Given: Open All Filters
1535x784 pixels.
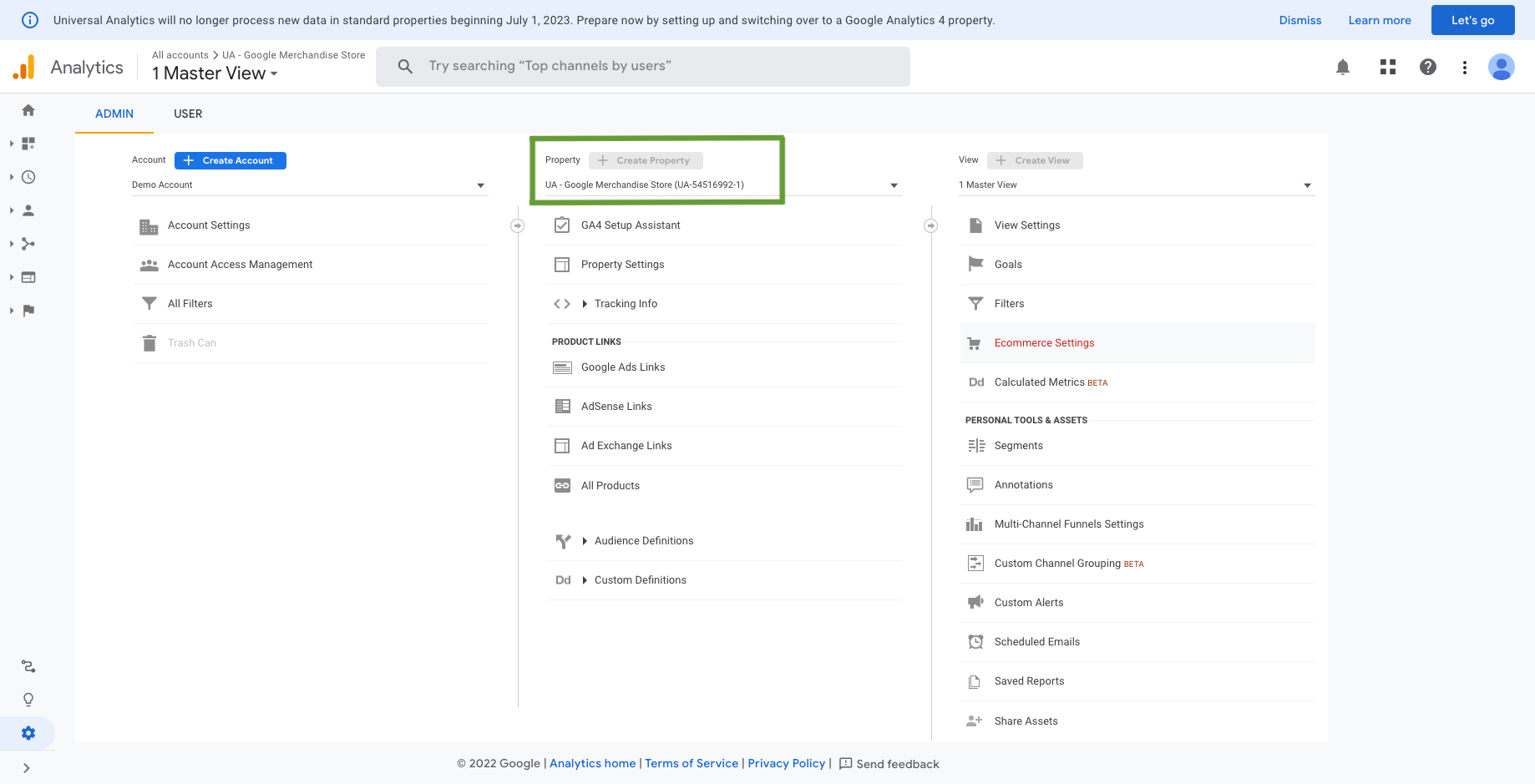Looking at the screenshot, I should [190, 304].
